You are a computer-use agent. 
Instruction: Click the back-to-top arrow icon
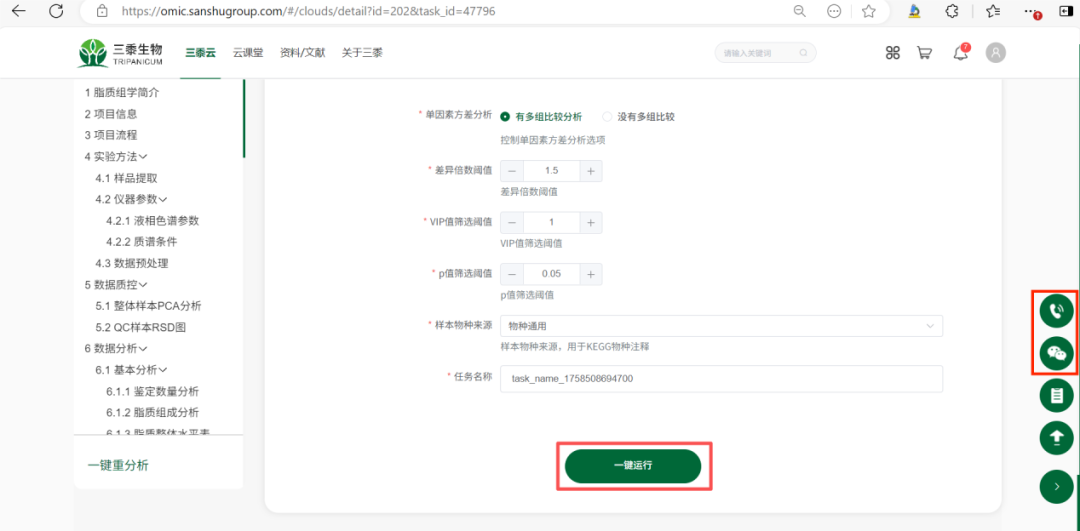1056,438
